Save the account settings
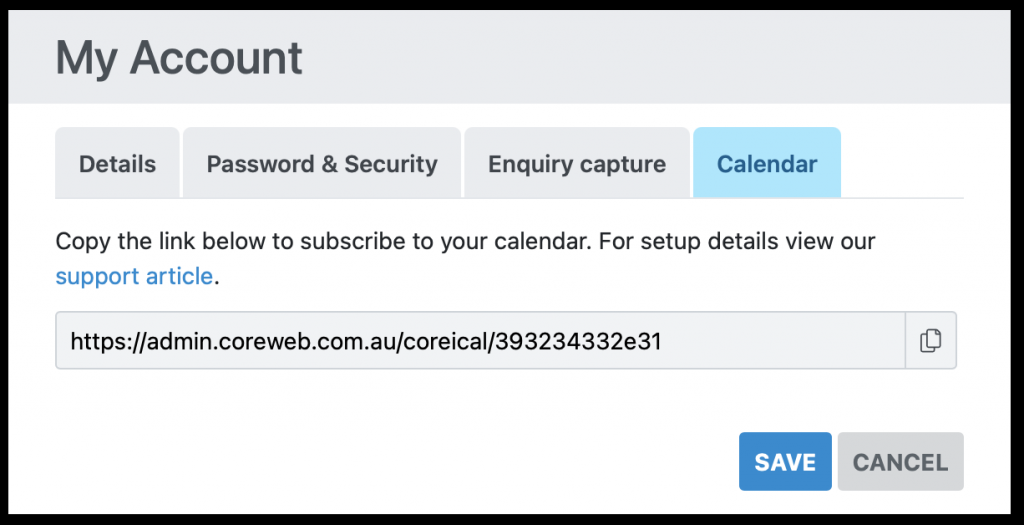Viewport: 1024px width, 525px height. point(785,462)
